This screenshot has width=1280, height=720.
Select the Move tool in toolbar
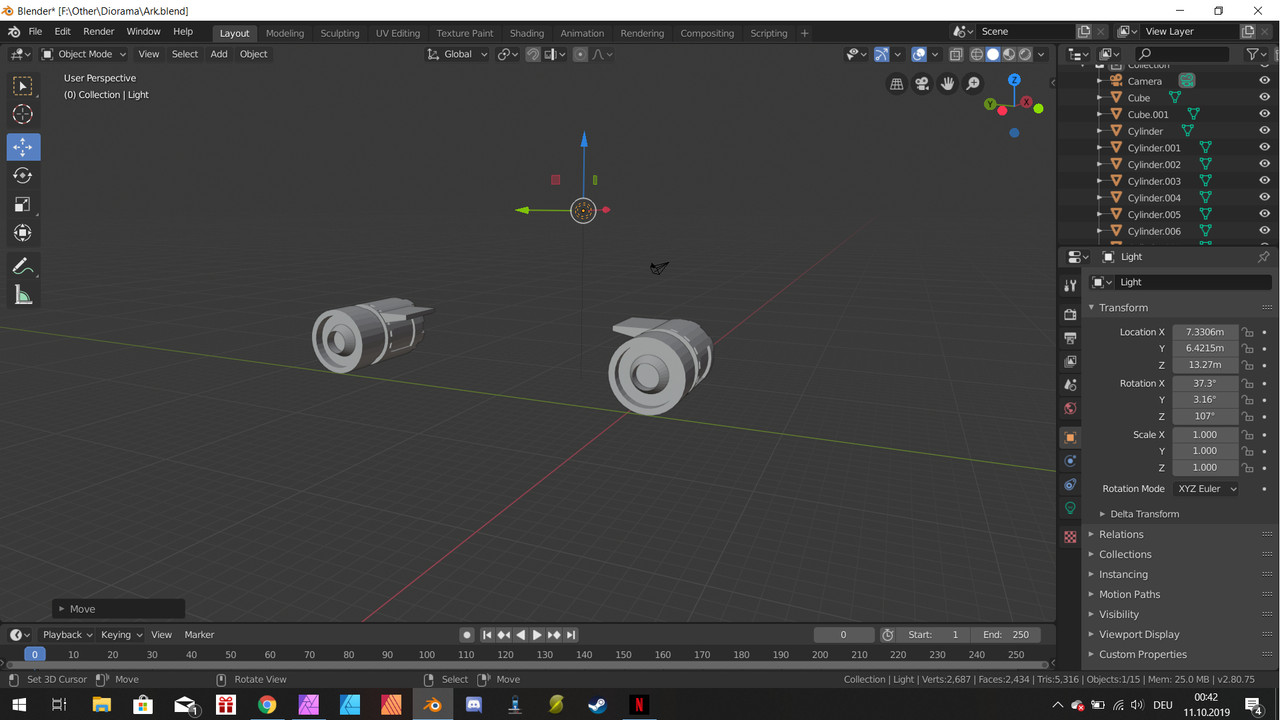tap(23, 147)
